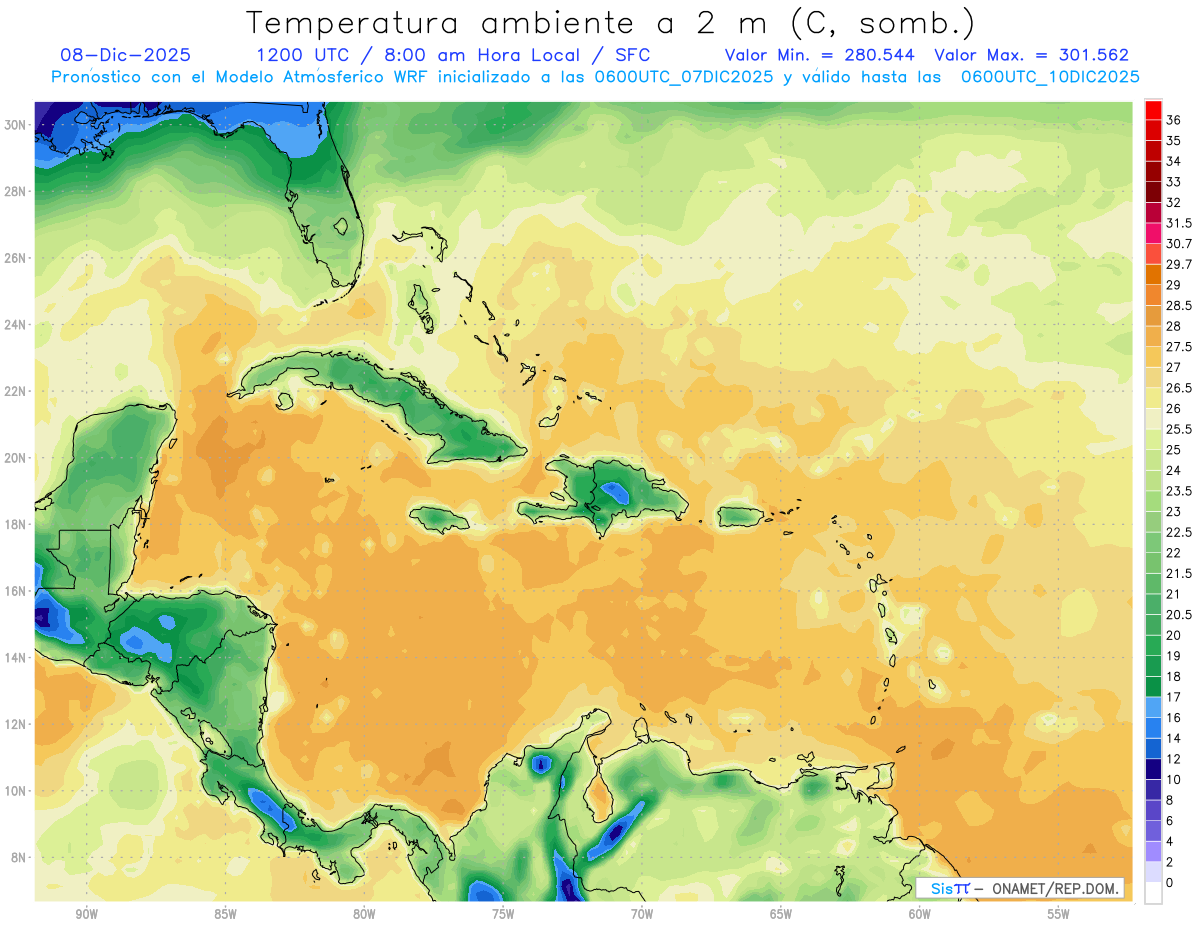Click the legend value "25.5"
The height and width of the screenshot is (927, 1200).
coord(1179,429)
